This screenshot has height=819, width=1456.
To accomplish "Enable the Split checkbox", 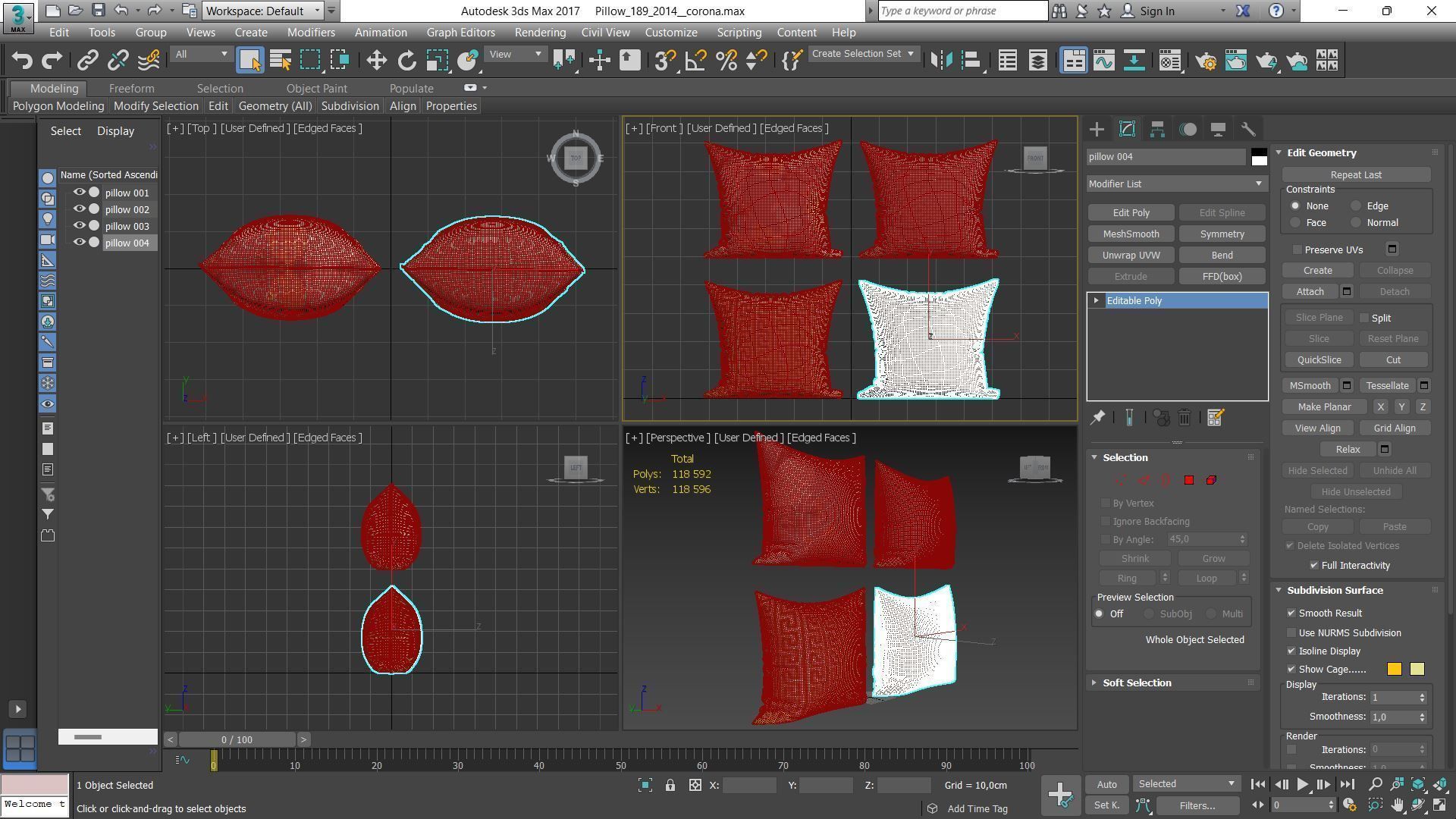I will 1364,318.
